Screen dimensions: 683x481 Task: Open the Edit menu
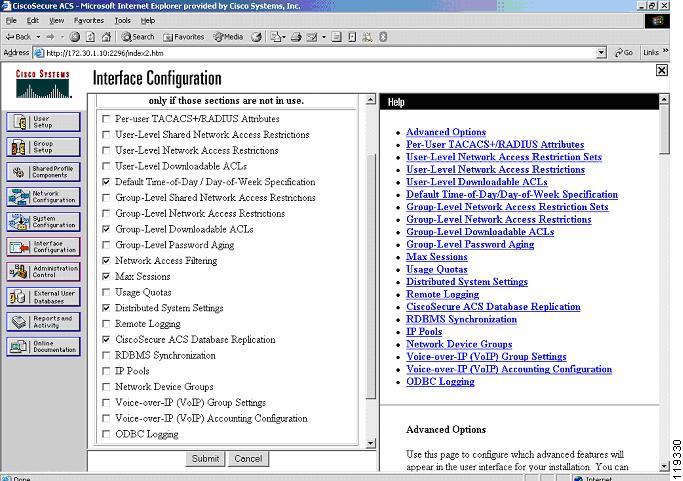tap(33, 20)
